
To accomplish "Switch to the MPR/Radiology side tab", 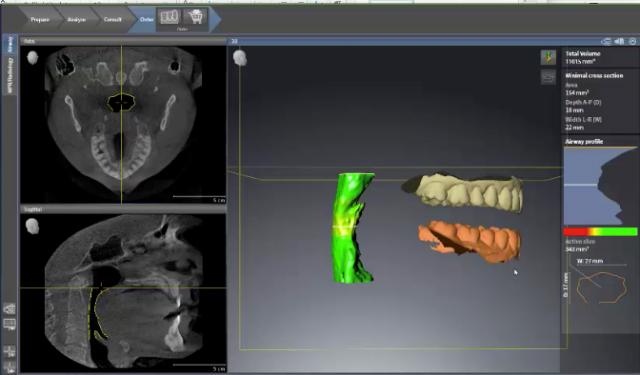I will coord(10,75).
